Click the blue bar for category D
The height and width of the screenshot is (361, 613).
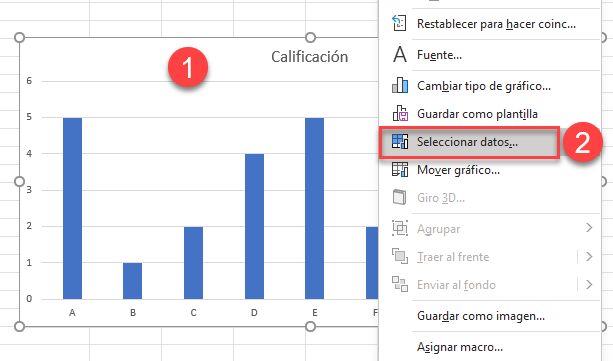254,226
